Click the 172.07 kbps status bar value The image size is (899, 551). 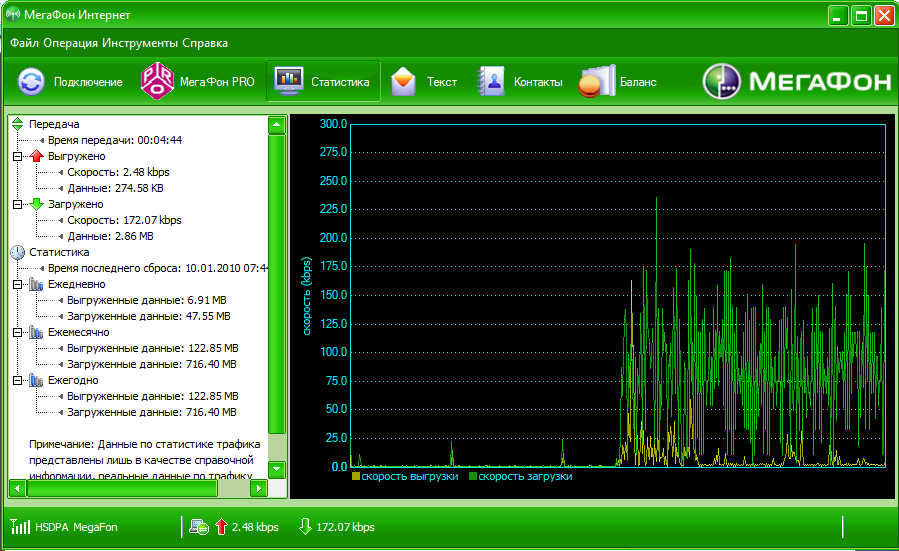click(345, 527)
